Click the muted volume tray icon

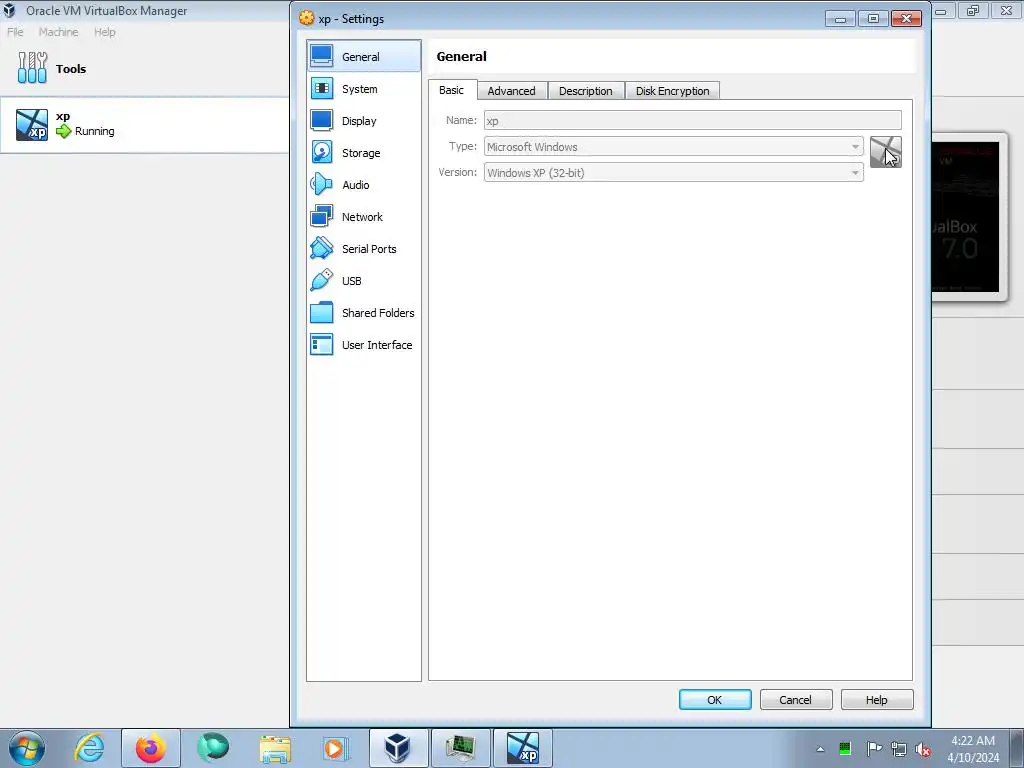tap(923, 749)
